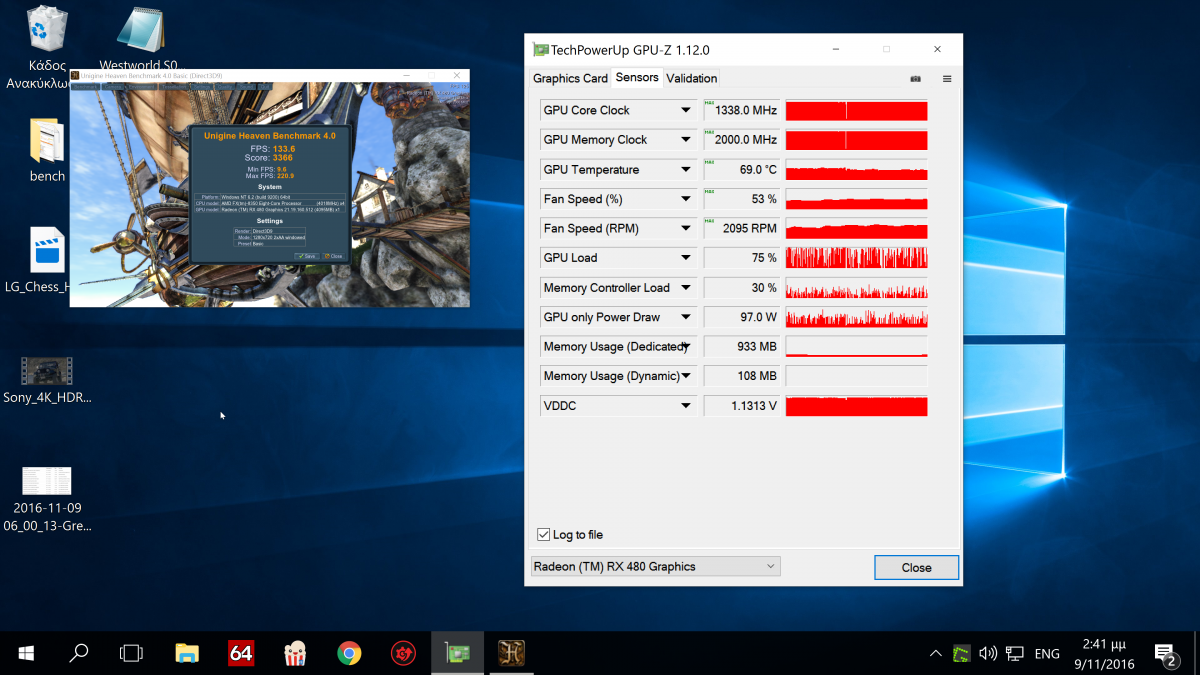Click the GPU-Z title bar app icon
The width and height of the screenshot is (1200, 675).
pos(541,49)
